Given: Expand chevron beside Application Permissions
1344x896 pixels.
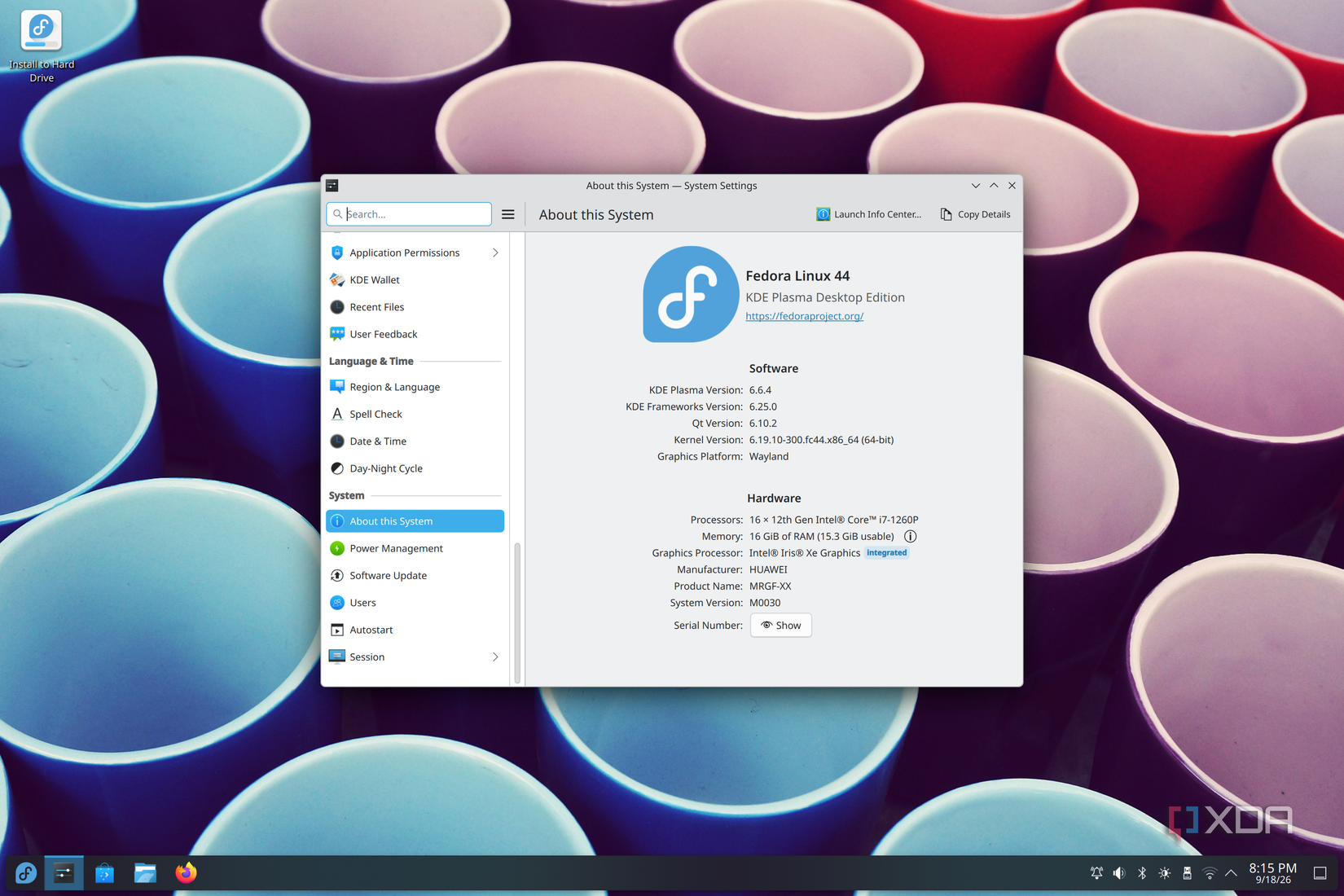Looking at the screenshot, I should (x=495, y=253).
